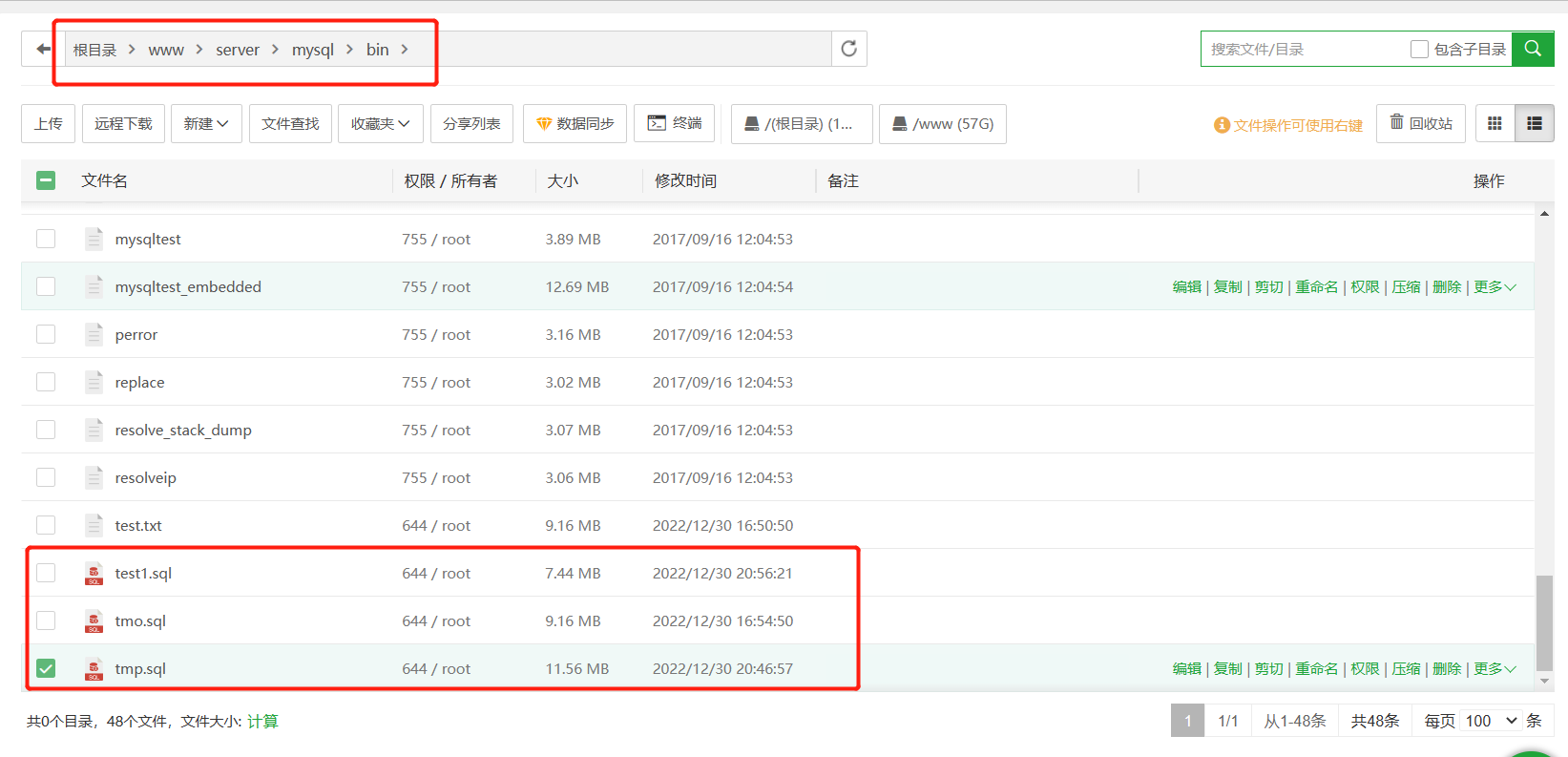Image resolution: width=1568 pixels, height=757 pixels.
Task: Click the resolve_stack_dump file icon
Action: pos(94,430)
